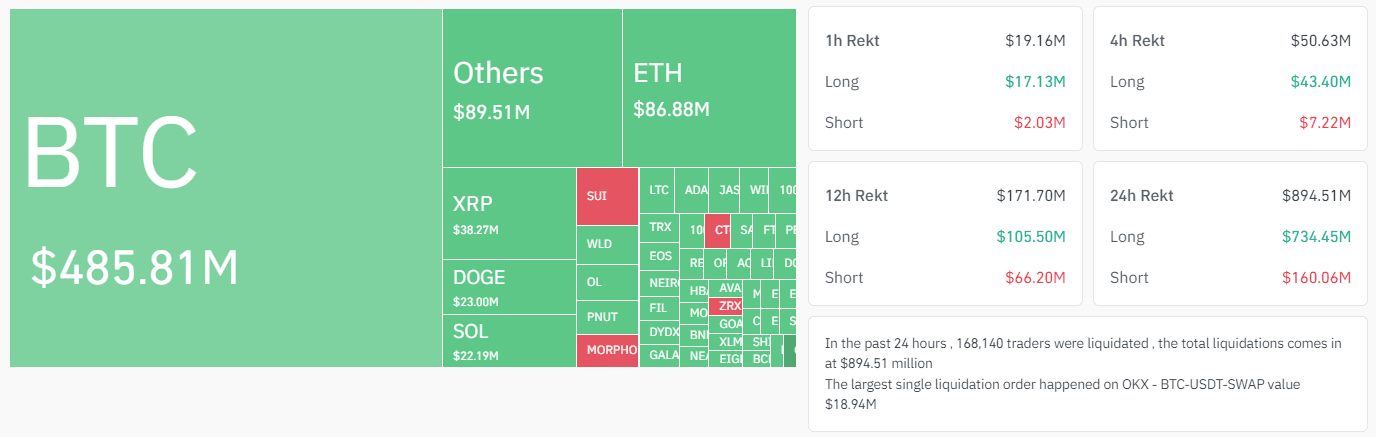1376x437 pixels.
Task: Select the EOS heatmap tile
Action: click(660, 256)
